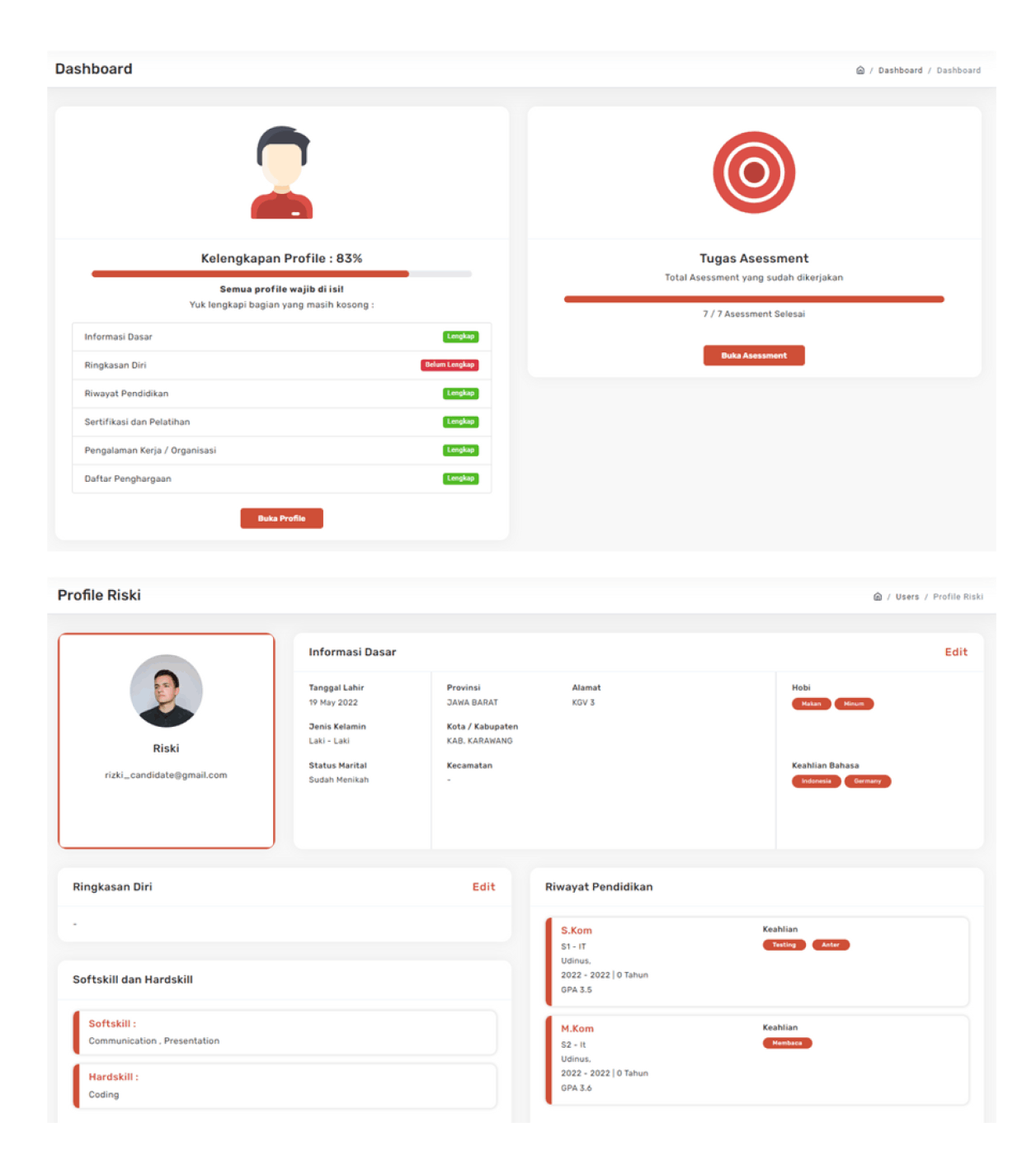Click the Profile completeness progress bar
The height and width of the screenshot is (1156, 1036).
pyautogui.click(x=281, y=274)
